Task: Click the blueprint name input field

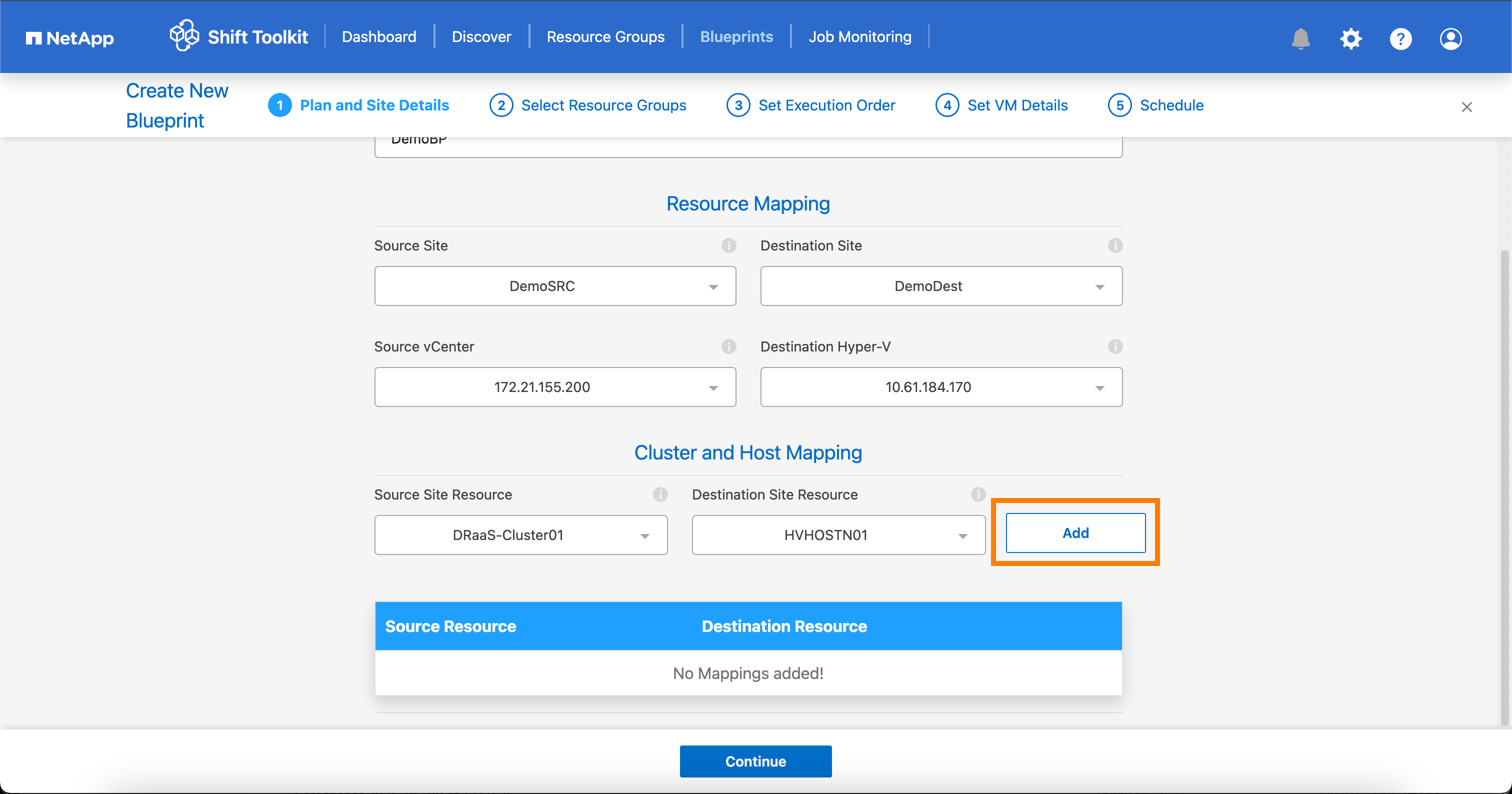Action: click(748, 146)
